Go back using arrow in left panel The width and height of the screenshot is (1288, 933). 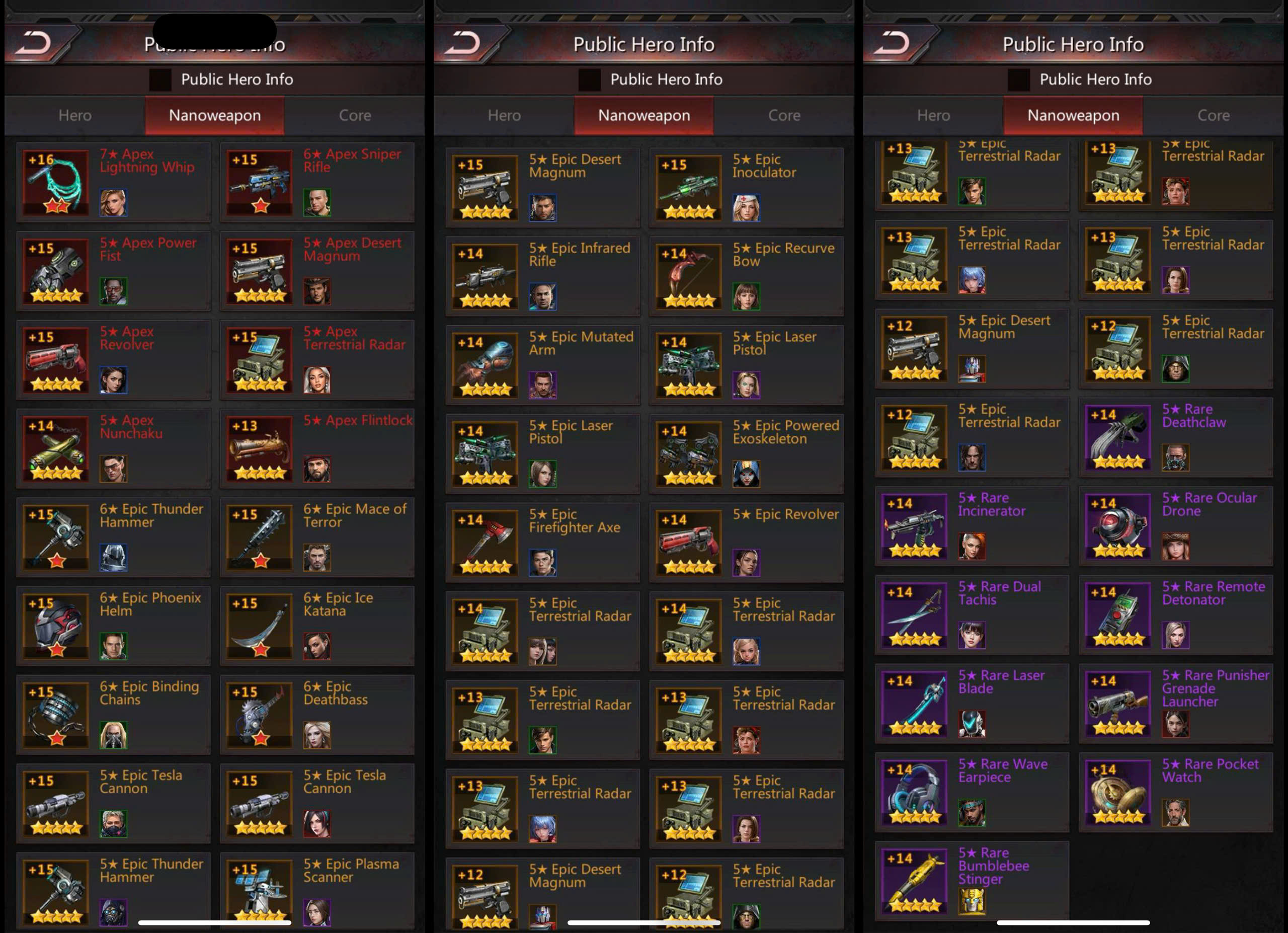click(34, 43)
